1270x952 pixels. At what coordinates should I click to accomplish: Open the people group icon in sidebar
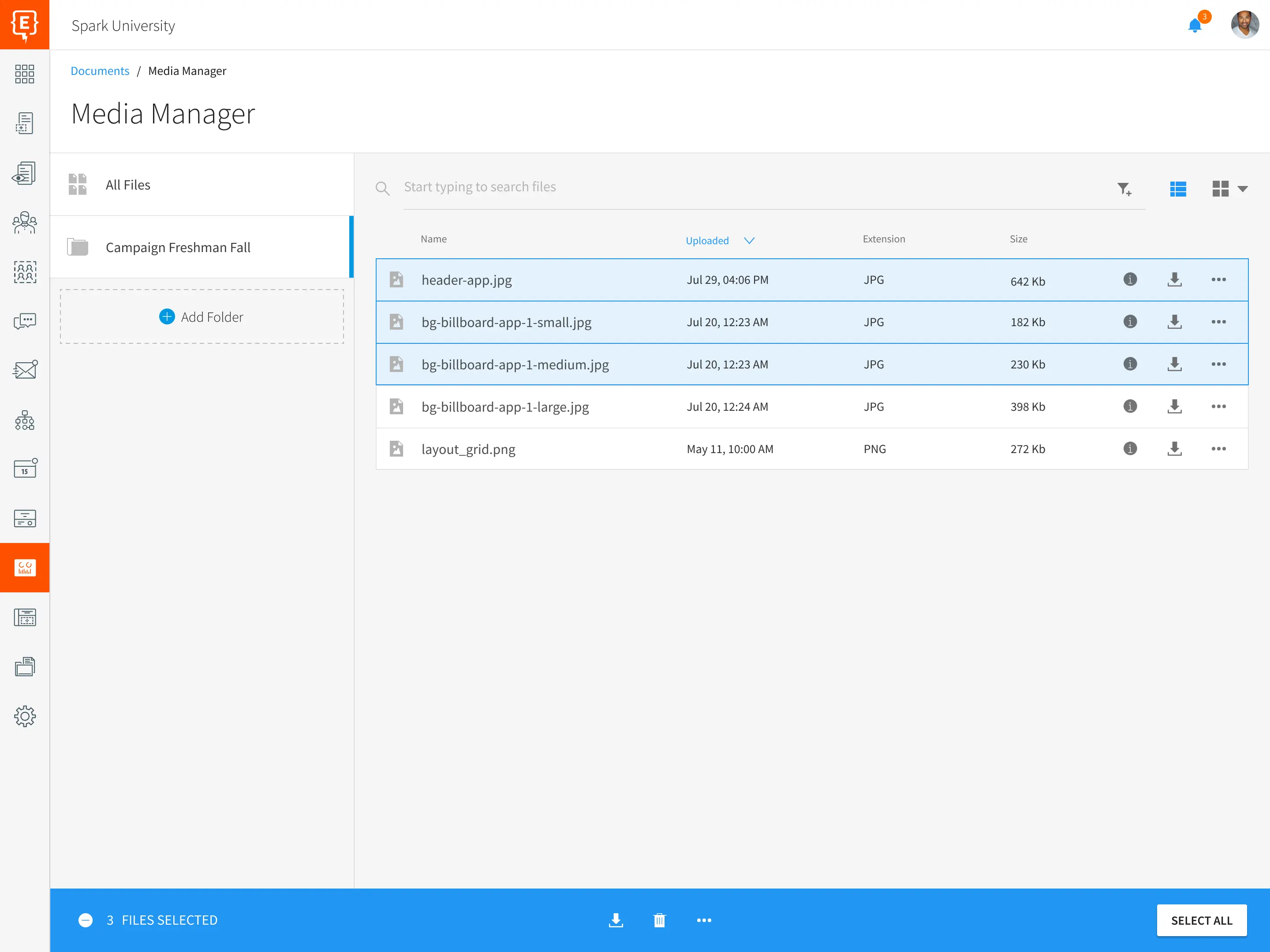click(x=25, y=222)
